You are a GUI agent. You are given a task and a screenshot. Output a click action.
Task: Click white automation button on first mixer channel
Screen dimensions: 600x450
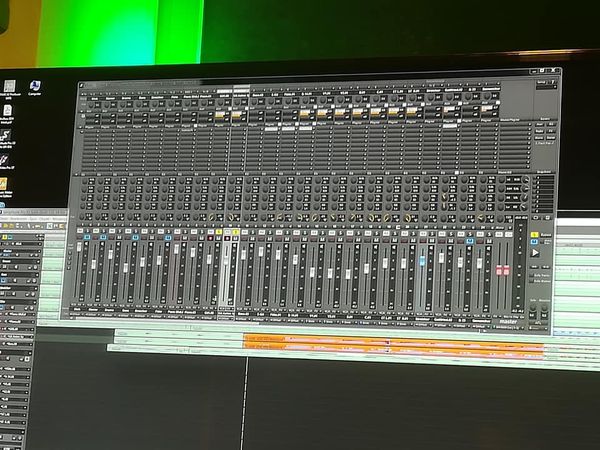(x=80, y=231)
